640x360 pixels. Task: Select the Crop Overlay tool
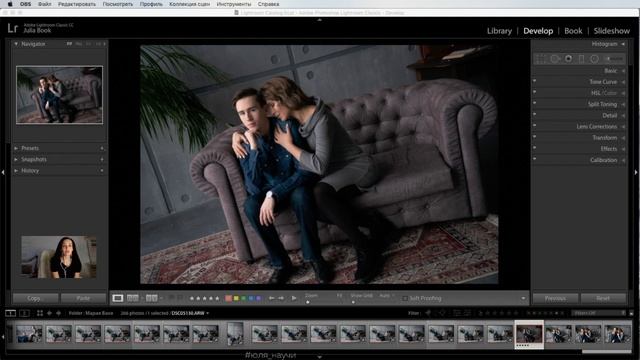(x=541, y=59)
